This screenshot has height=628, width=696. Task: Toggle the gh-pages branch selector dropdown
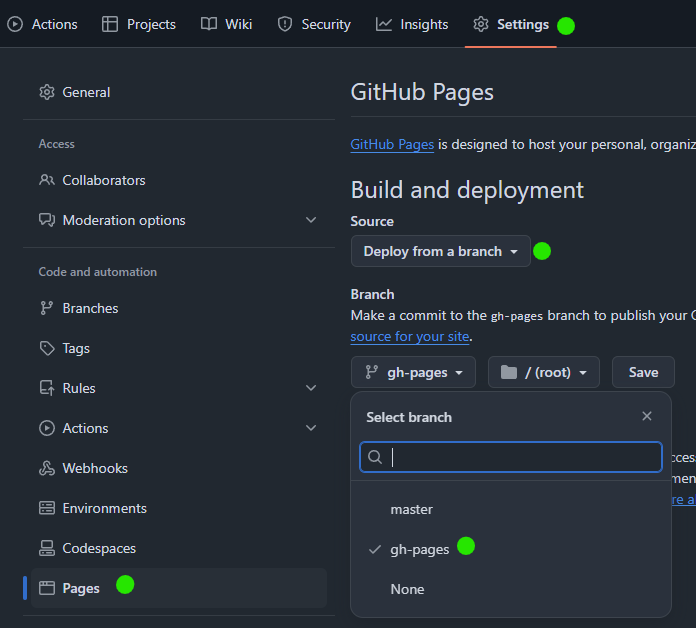[x=413, y=372]
